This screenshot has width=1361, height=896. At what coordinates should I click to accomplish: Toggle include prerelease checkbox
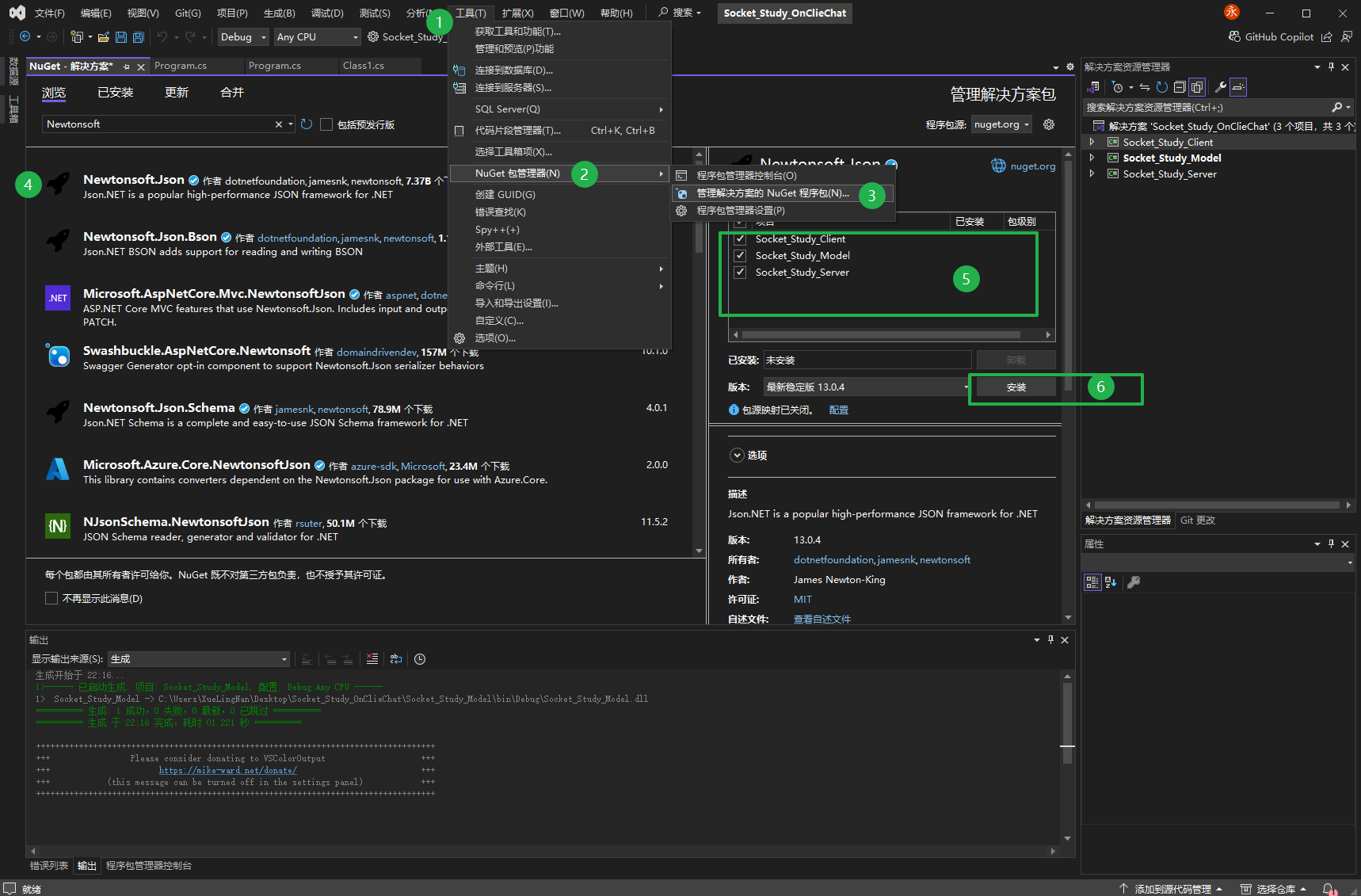point(326,124)
